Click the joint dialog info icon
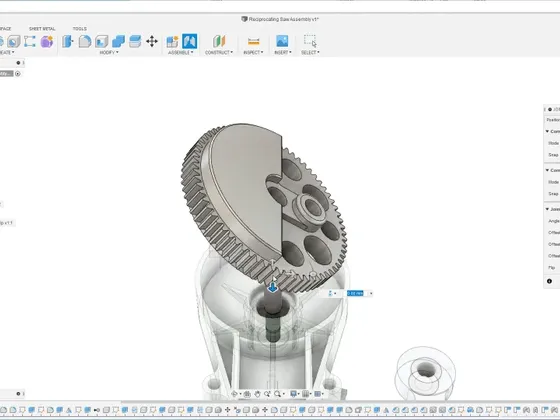The image size is (560, 420). tap(550, 281)
